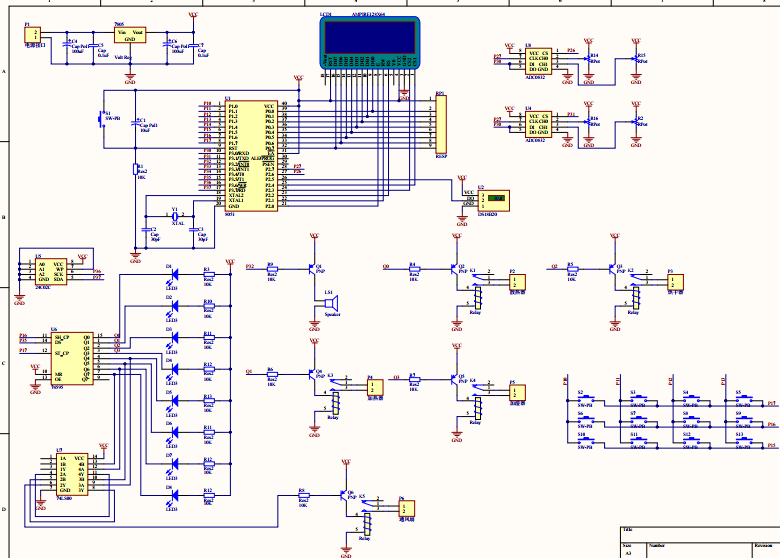Select output connector P3 beside relay K2

coord(675,282)
